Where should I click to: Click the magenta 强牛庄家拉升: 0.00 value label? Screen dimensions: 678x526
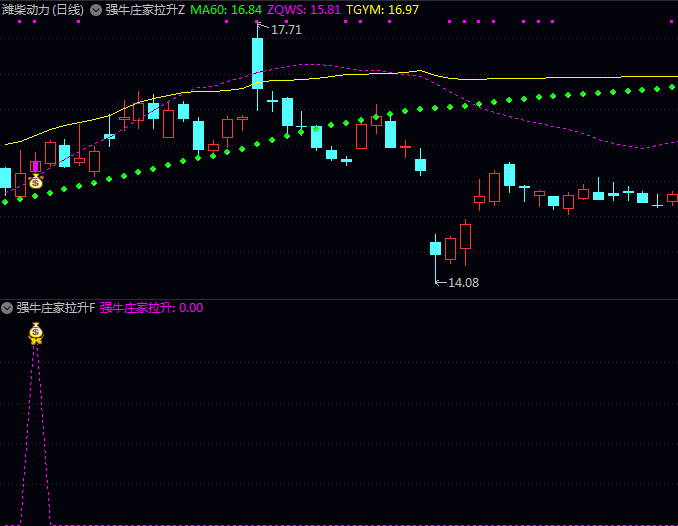click(x=151, y=308)
